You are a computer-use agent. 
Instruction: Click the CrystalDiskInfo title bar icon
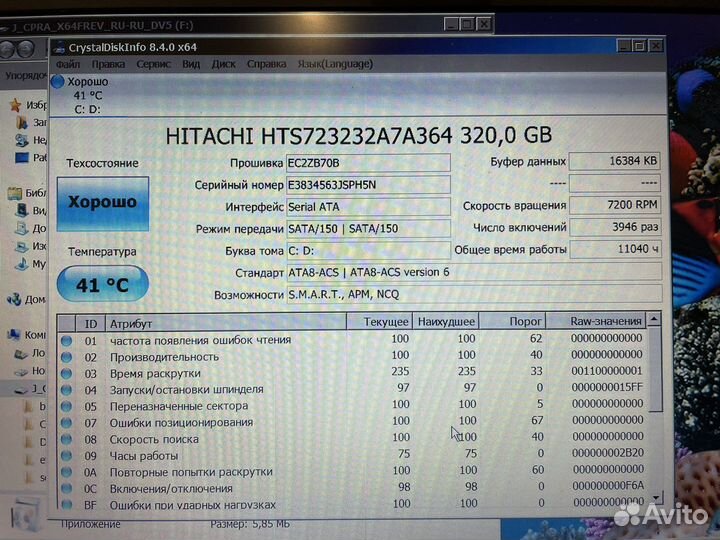click(59, 47)
